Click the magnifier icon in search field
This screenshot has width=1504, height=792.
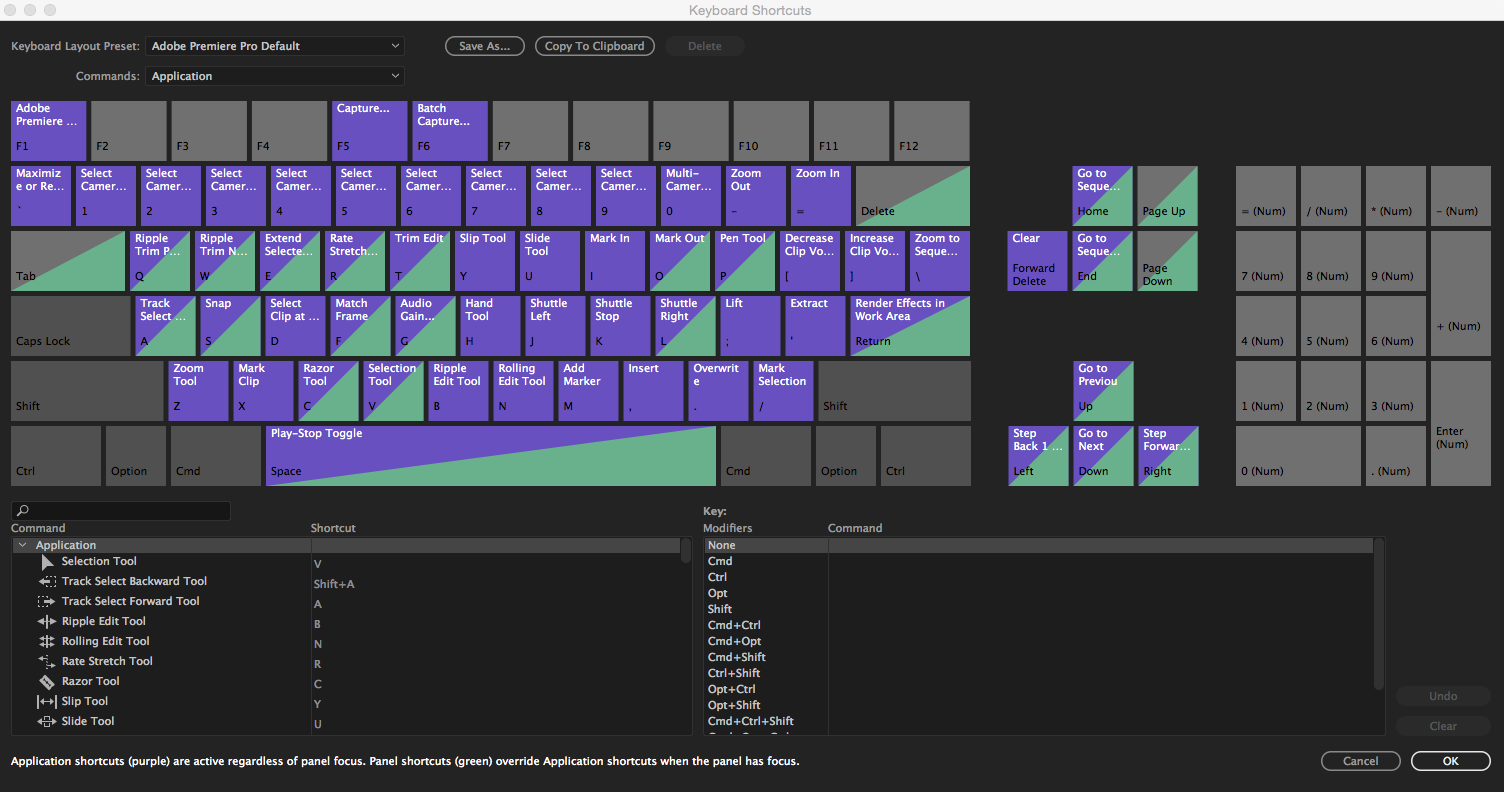coord(22,511)
